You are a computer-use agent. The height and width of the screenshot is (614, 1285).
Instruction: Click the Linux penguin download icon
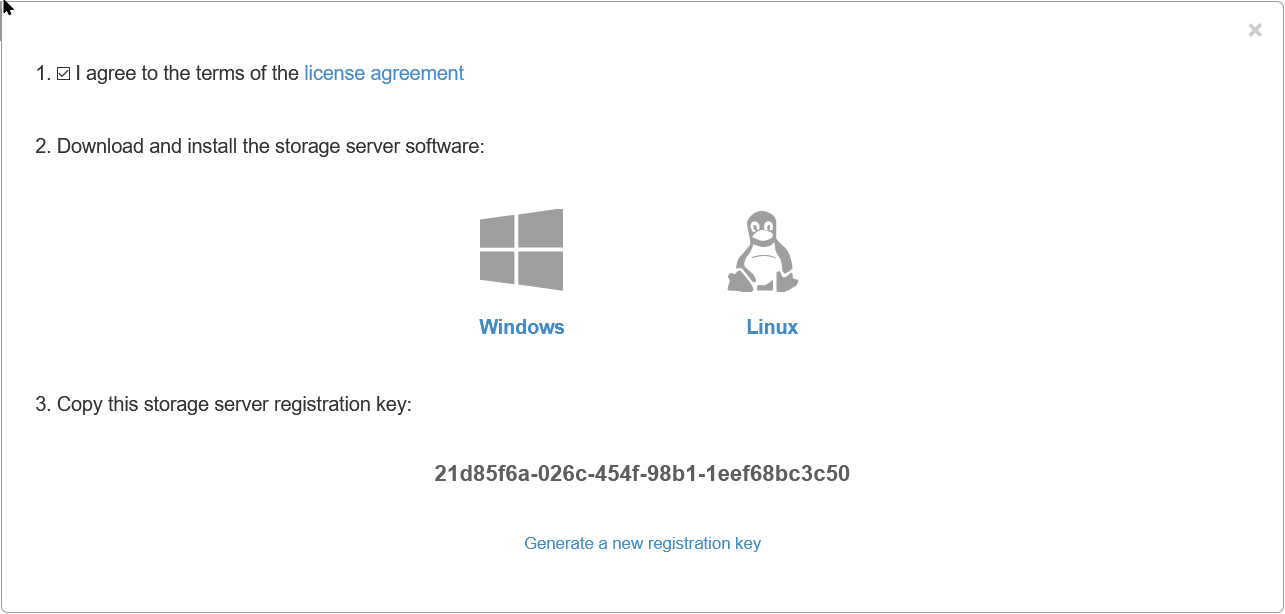tap(763, 252)
